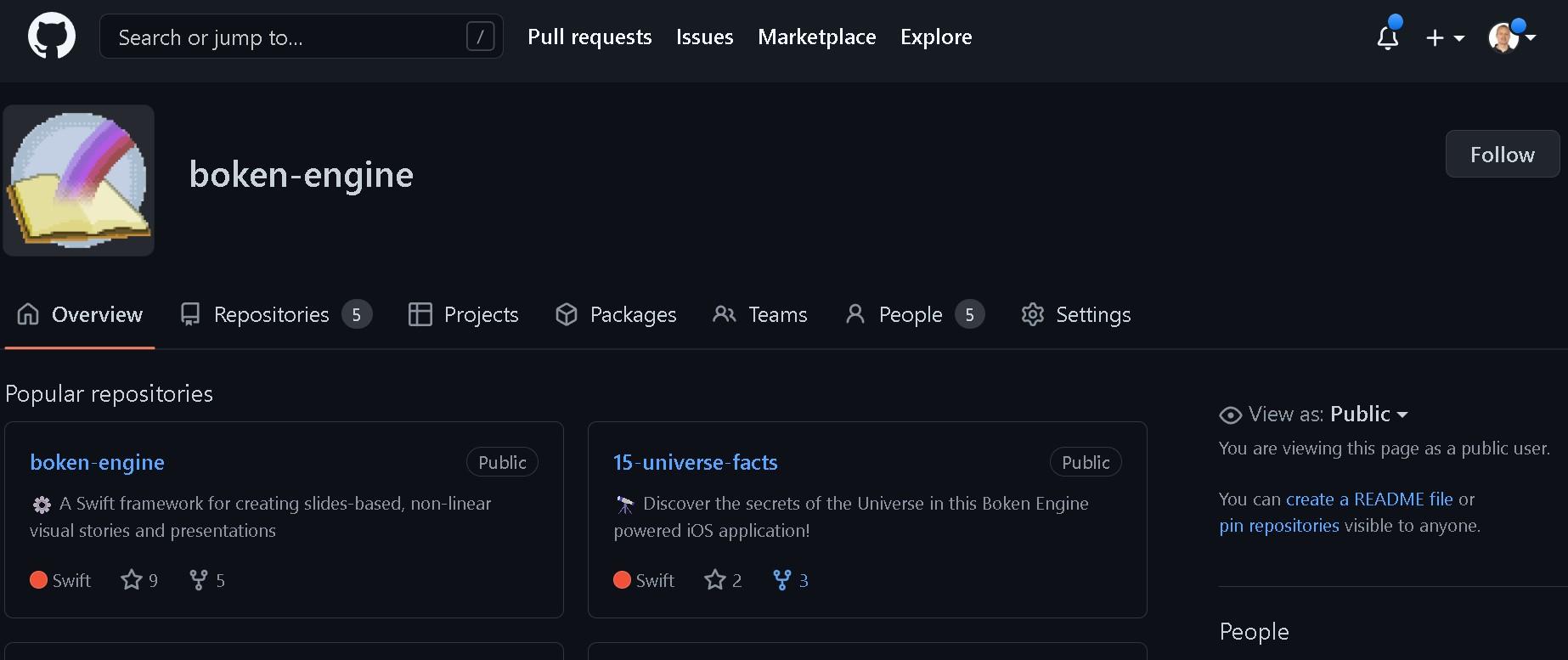Open the organization Settings tab
Screen dimensions: 1568x660
coord(1075,314)
